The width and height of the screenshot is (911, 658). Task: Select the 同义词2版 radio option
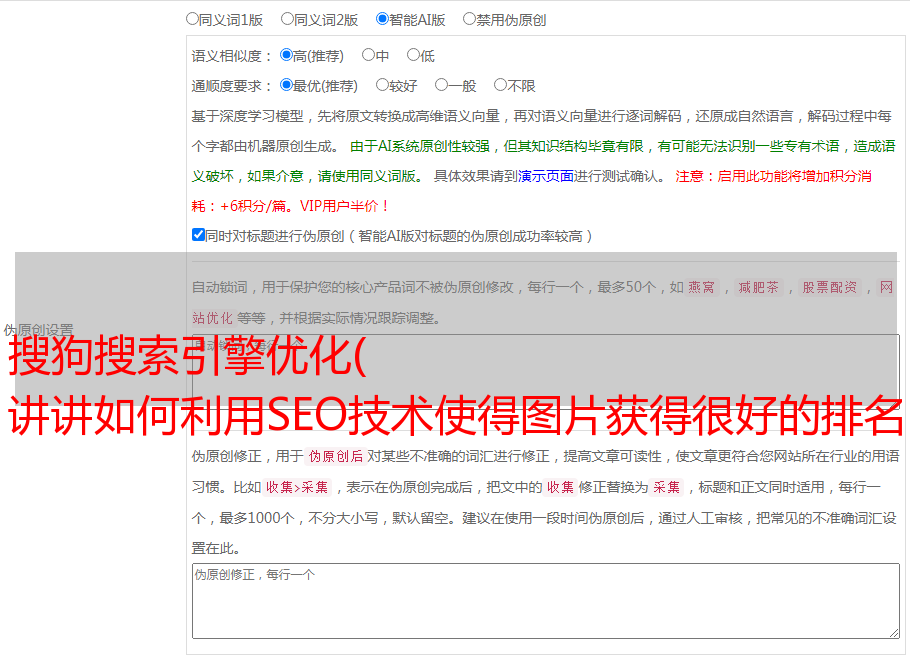tap(287, 19)
